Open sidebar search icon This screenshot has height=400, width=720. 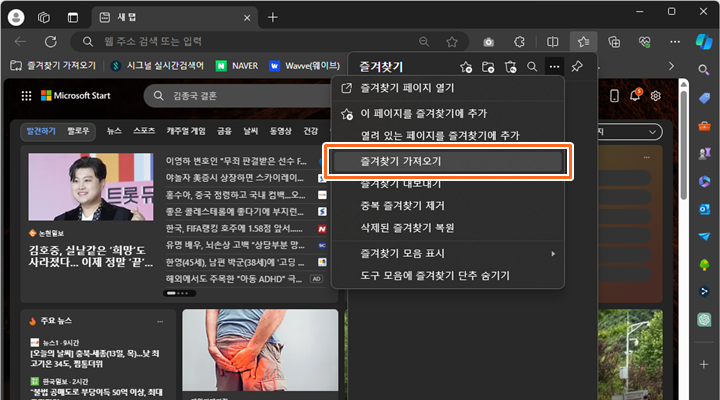[x=703, y=70]
